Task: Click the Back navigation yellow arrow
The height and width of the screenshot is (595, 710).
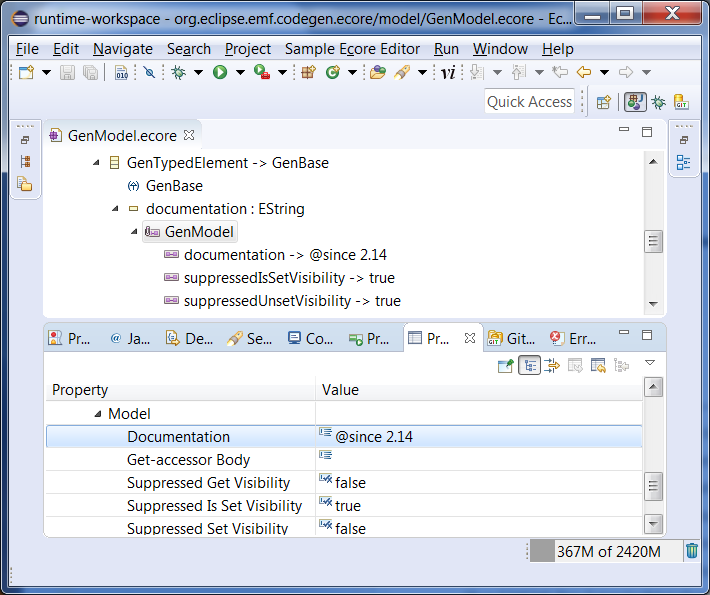Action: tap(584, 72)
